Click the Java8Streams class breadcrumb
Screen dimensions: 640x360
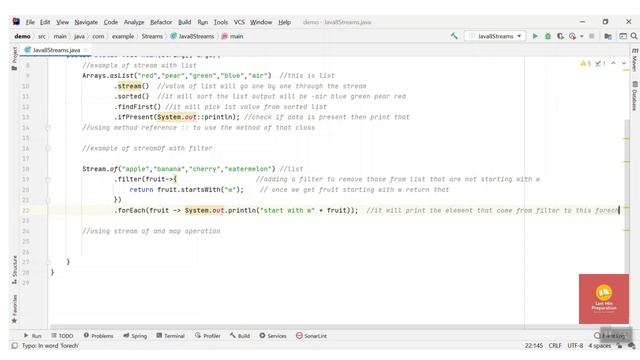click(x=192, y=36)
